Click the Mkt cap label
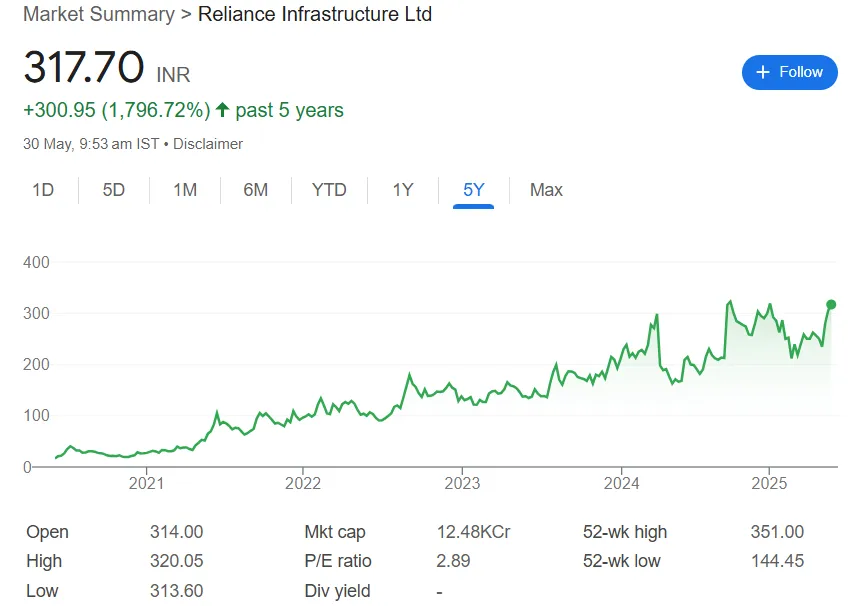 [x=335, y=532]
